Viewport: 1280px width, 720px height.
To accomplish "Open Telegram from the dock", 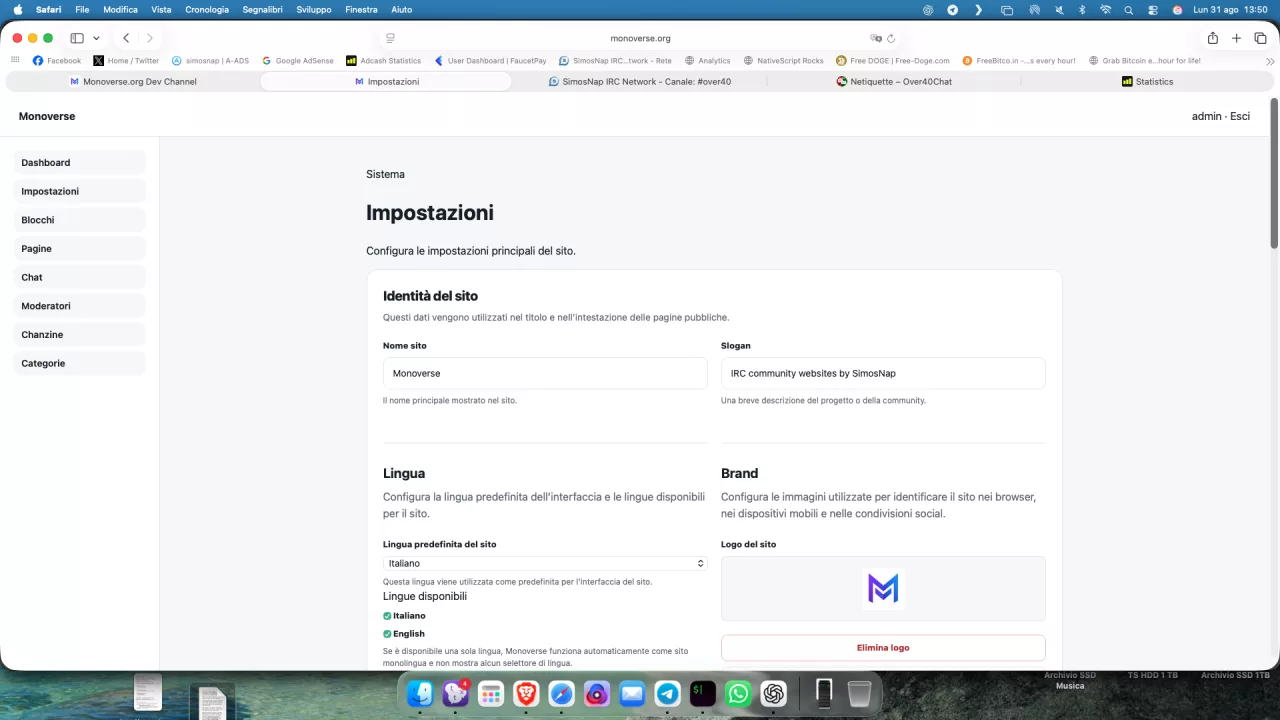I will coord(667,693).
